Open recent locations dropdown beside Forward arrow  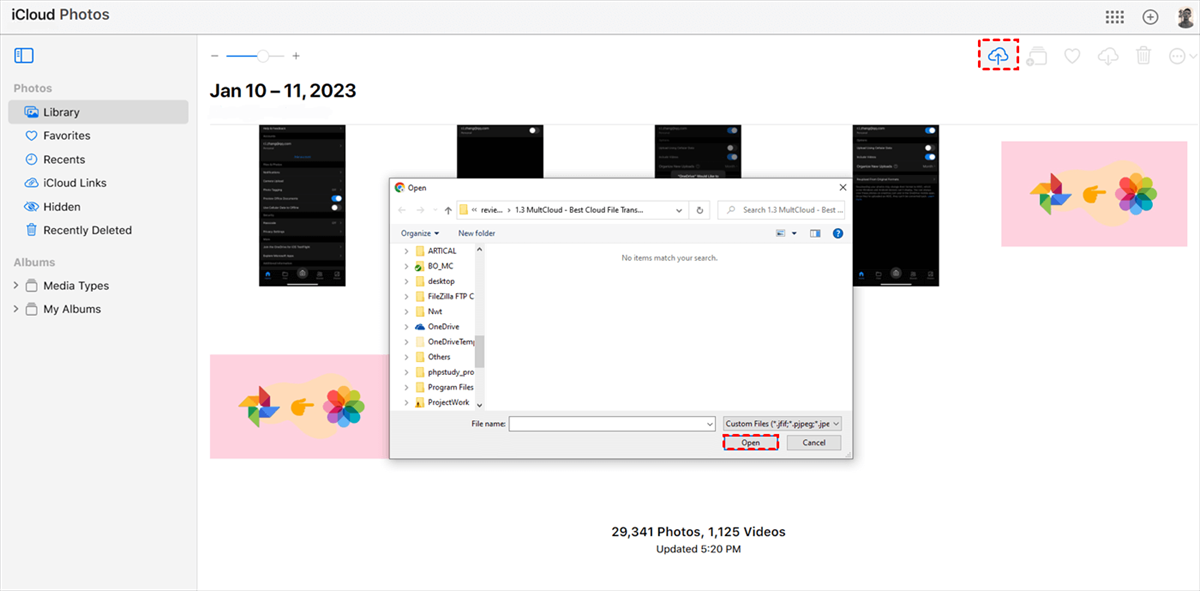[435, 210]
